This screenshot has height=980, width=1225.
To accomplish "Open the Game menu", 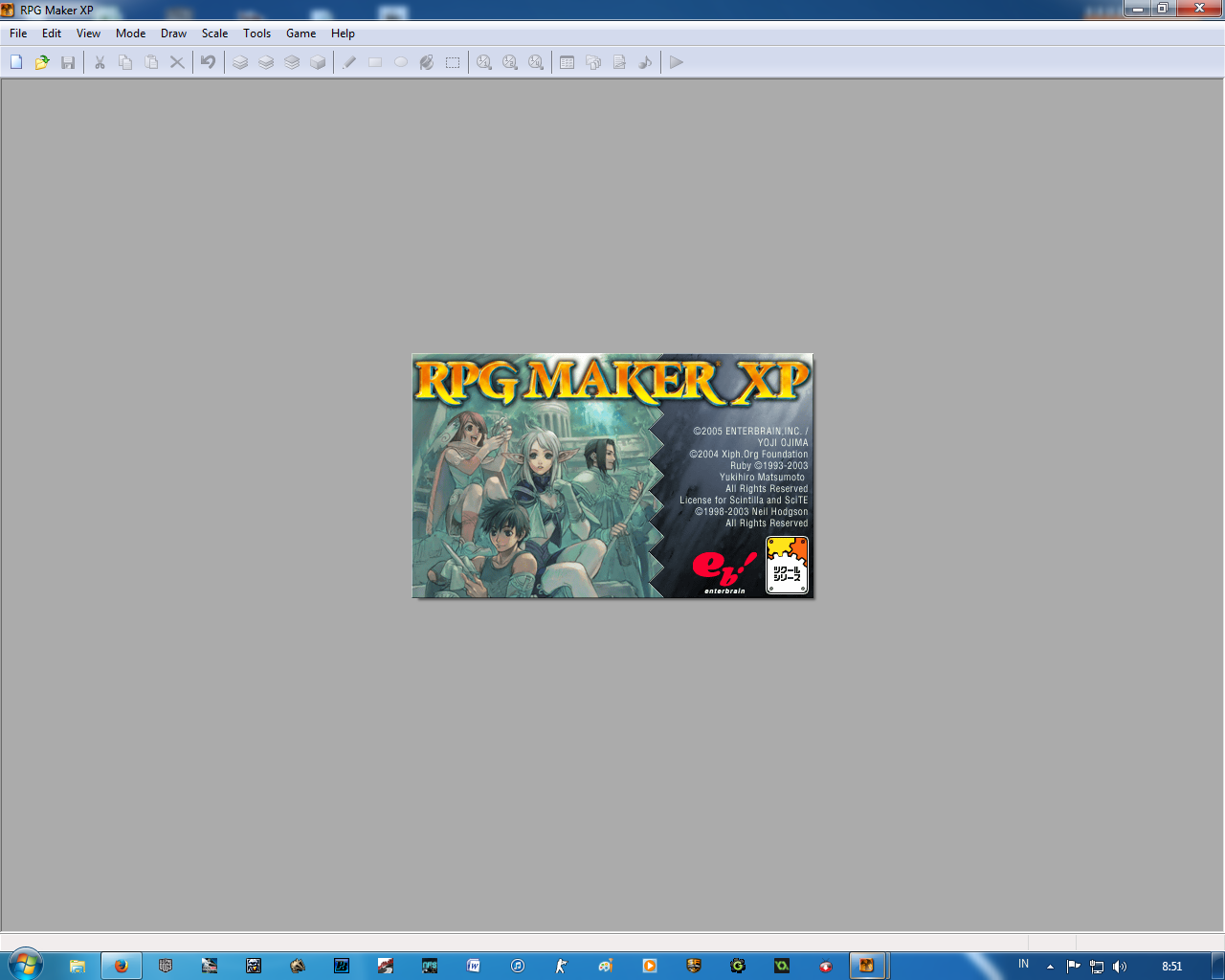I will pyautogui.click(x=301, y=33).
